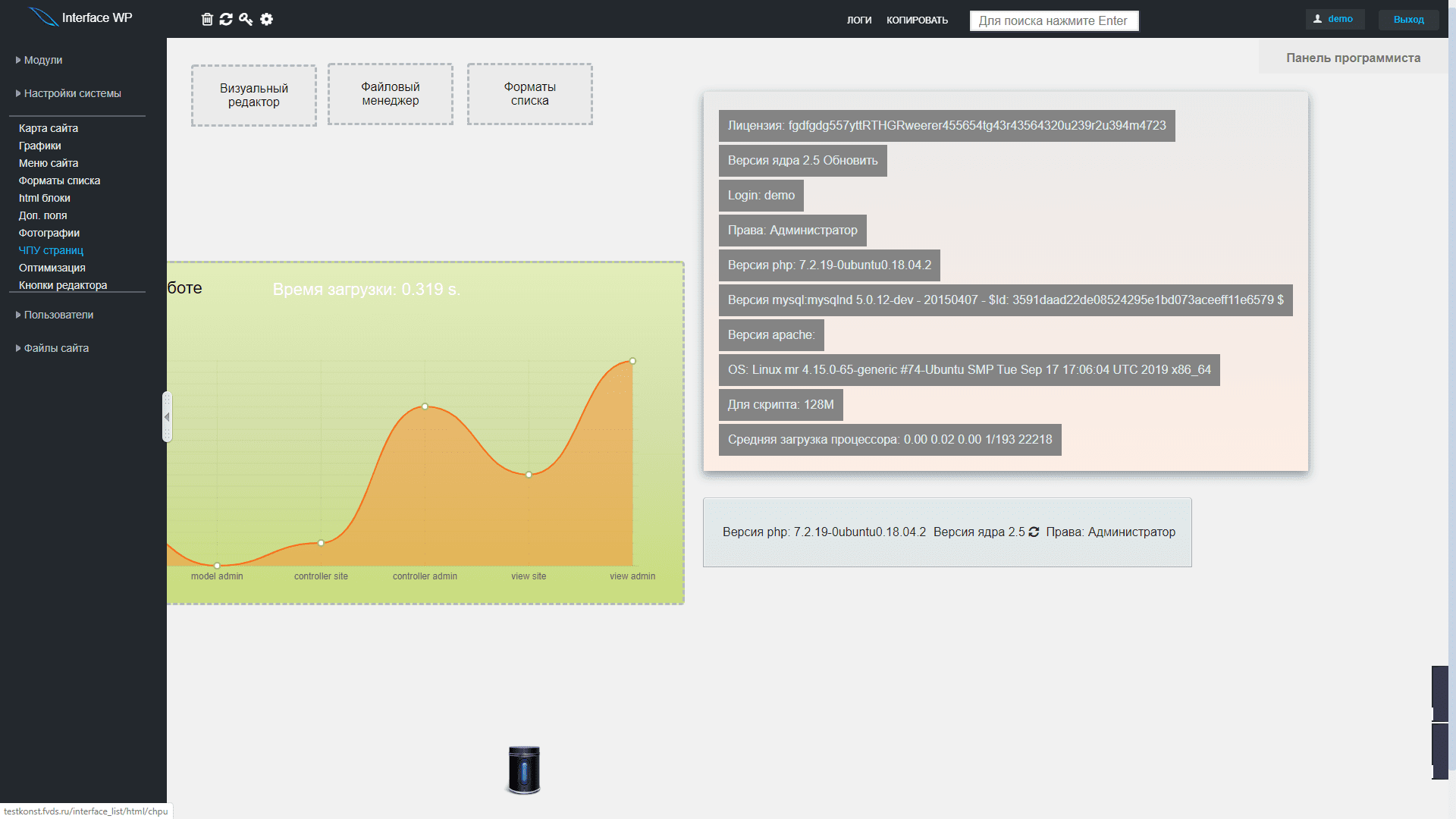
Task: Click the trash bin toolbar icon
Action: click(x=207, y=19)
